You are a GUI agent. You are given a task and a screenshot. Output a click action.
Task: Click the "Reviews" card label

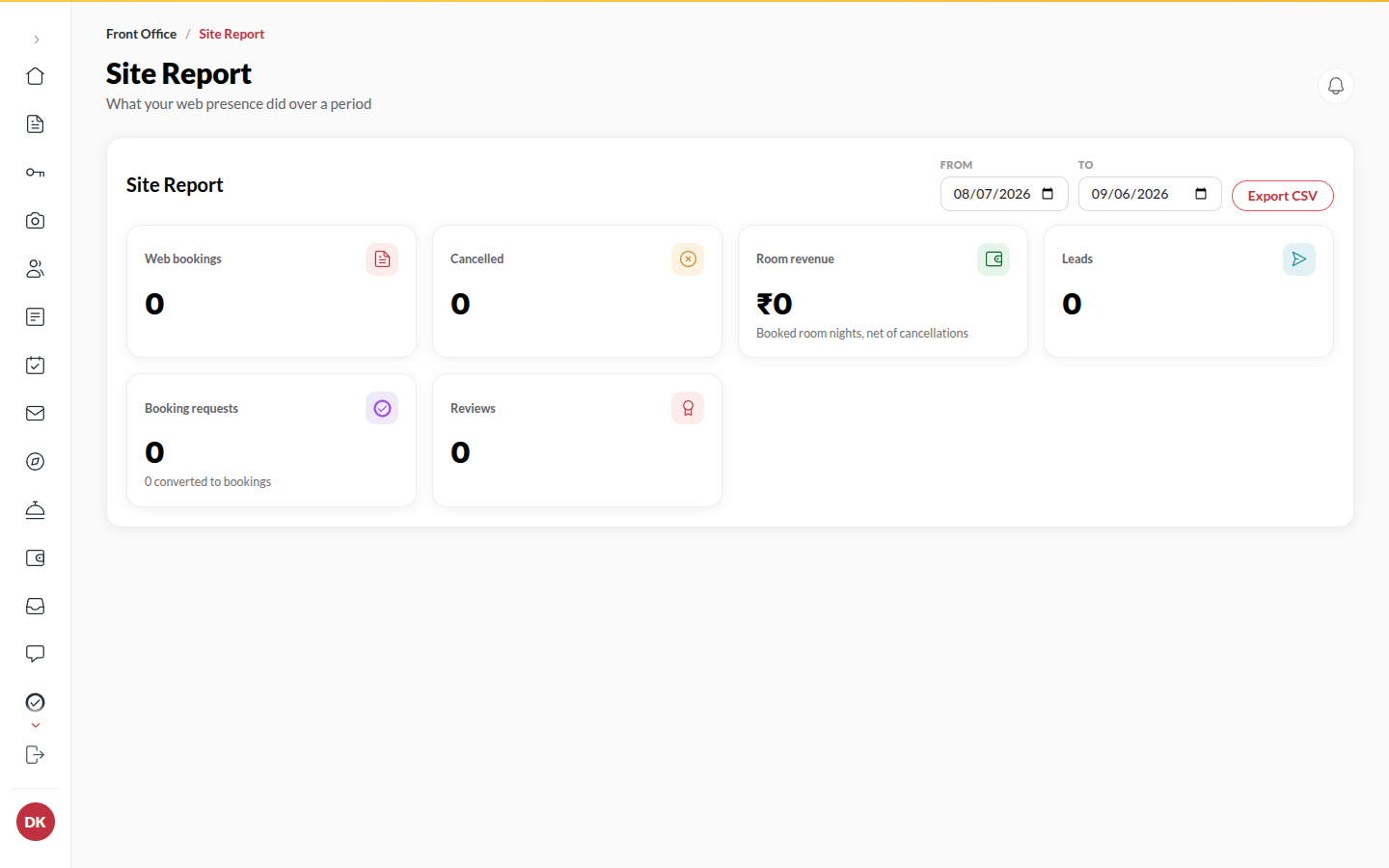[x=473, y=408]
